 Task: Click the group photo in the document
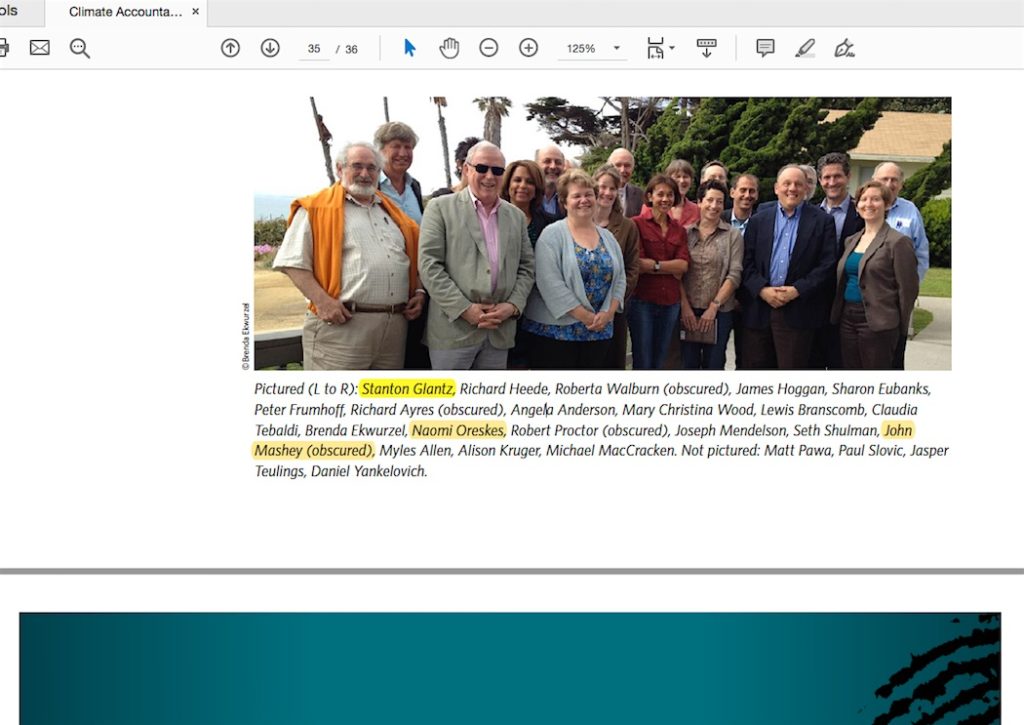click(x=602, y=233)
